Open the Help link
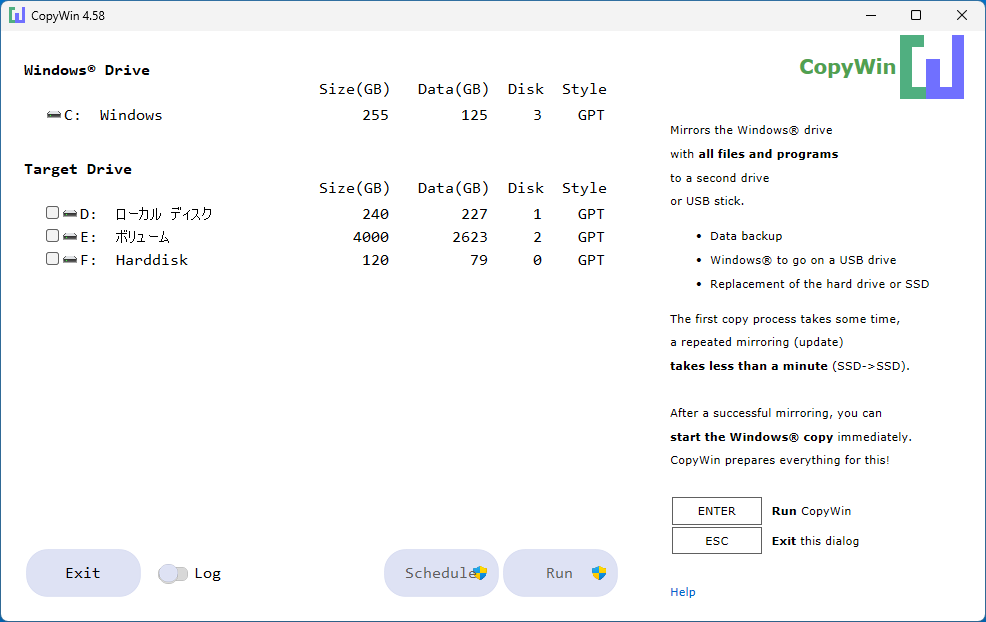986x622 pixels. (683, 592)
